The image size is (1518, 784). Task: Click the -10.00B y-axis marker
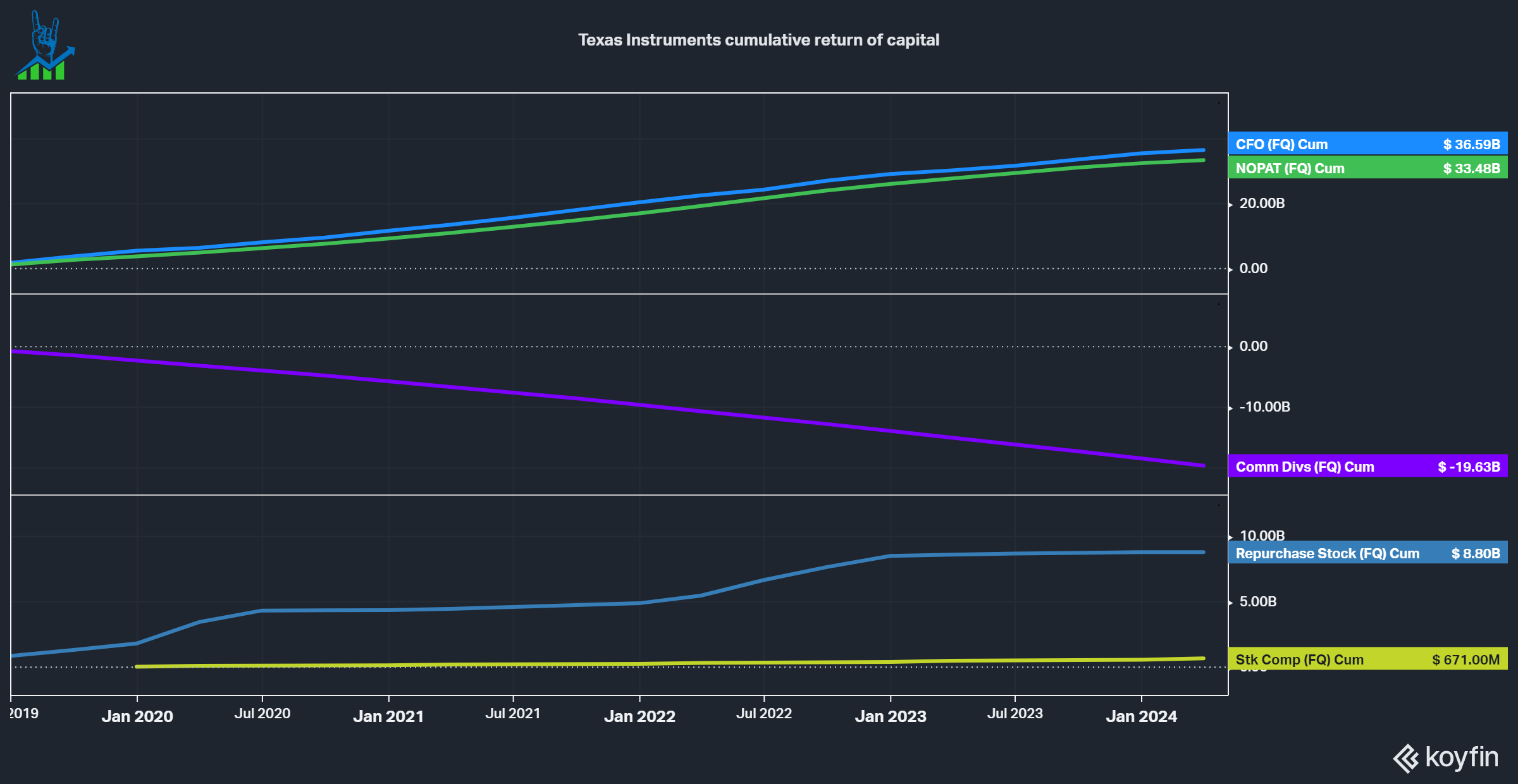(1264, 407)
